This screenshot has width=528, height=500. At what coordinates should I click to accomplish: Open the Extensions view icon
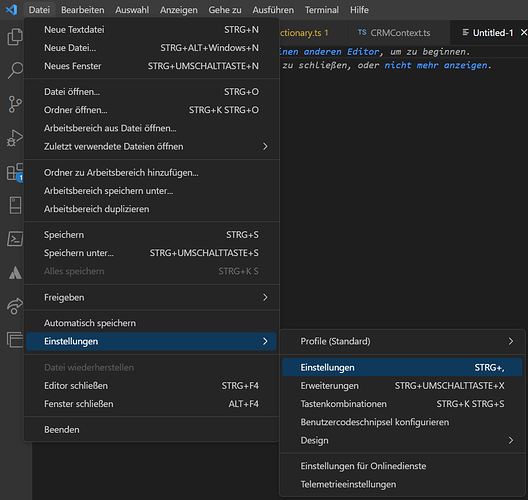pyautogui.click(x=15, y=172)
